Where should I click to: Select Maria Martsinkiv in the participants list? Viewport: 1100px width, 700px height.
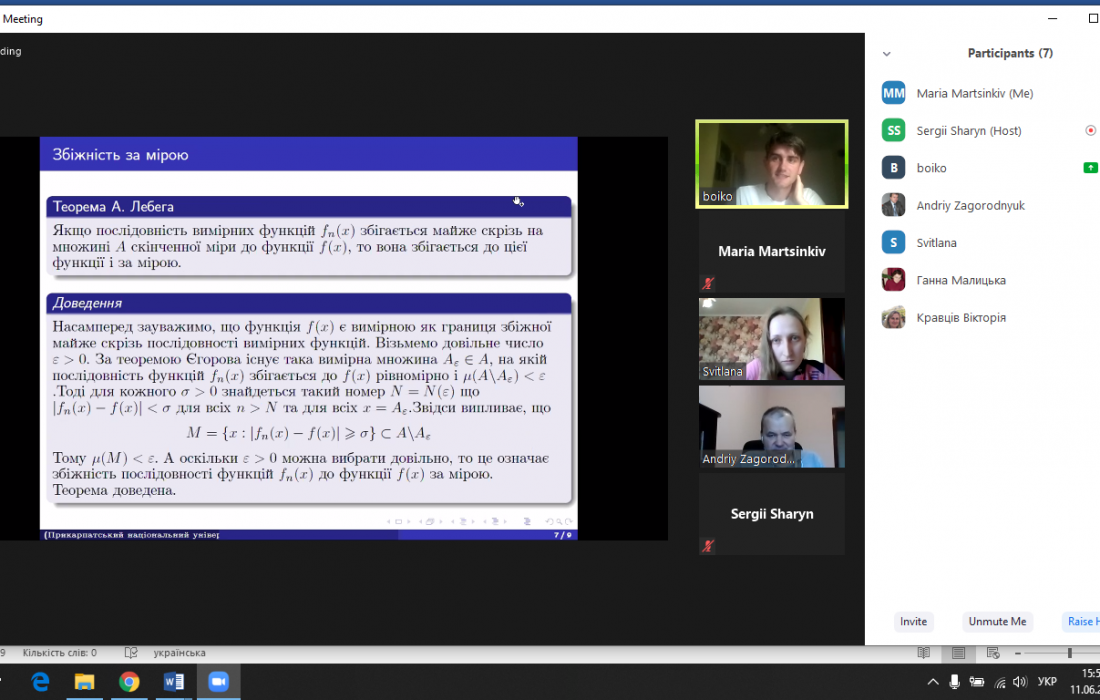coord(974,93)
